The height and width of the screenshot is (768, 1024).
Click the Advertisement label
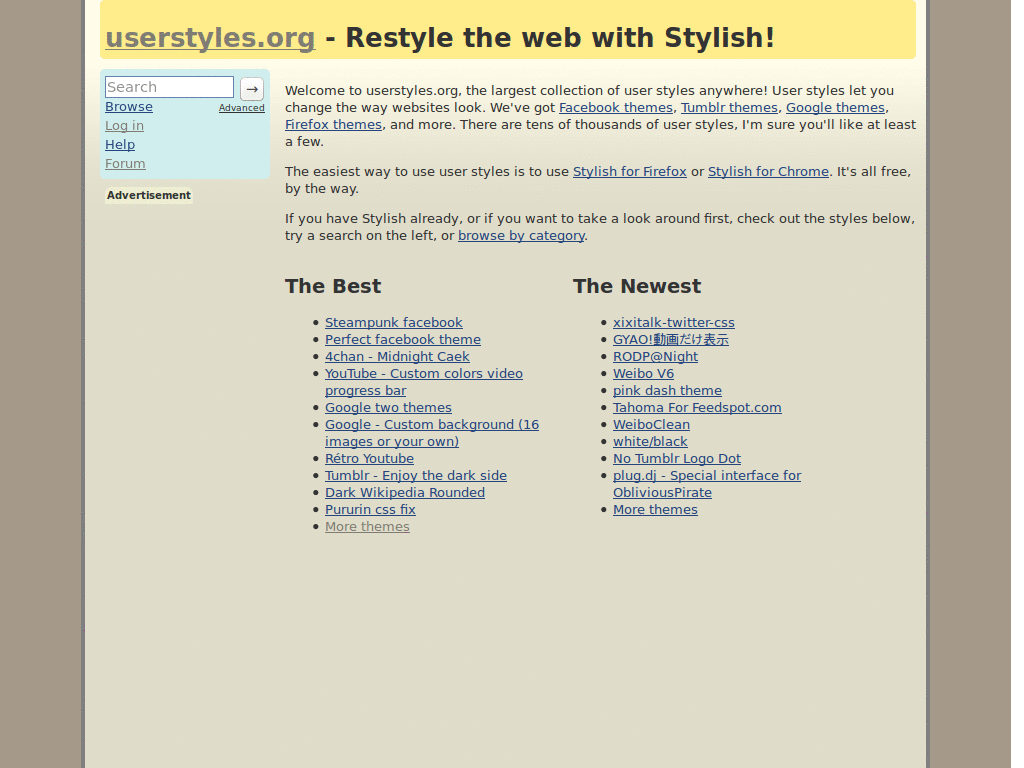click(149, 195)
